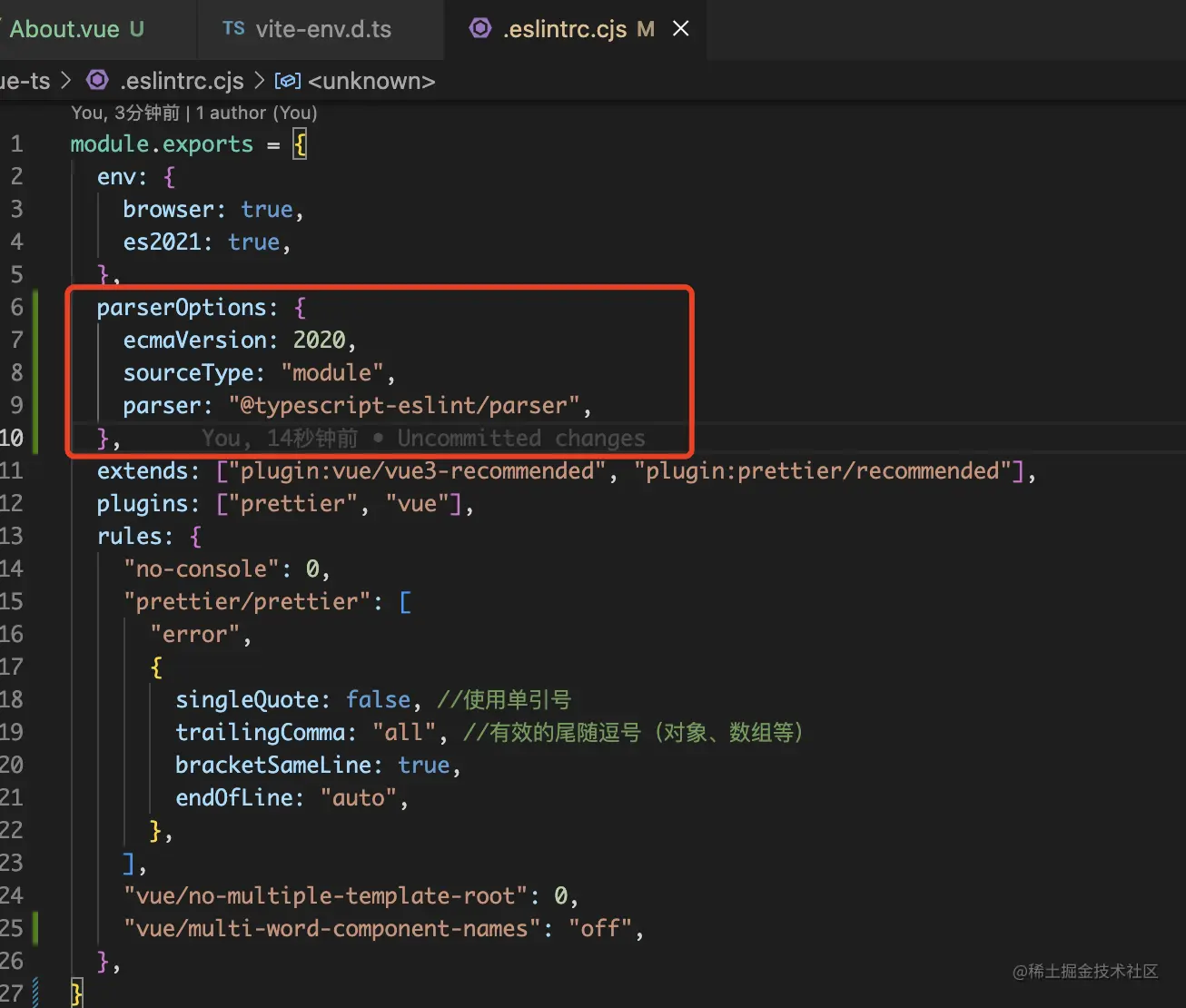Viewport: 1186px width, 1008px height.
Task: Click the 'singleQuote' option
Action: pos(247,700)
